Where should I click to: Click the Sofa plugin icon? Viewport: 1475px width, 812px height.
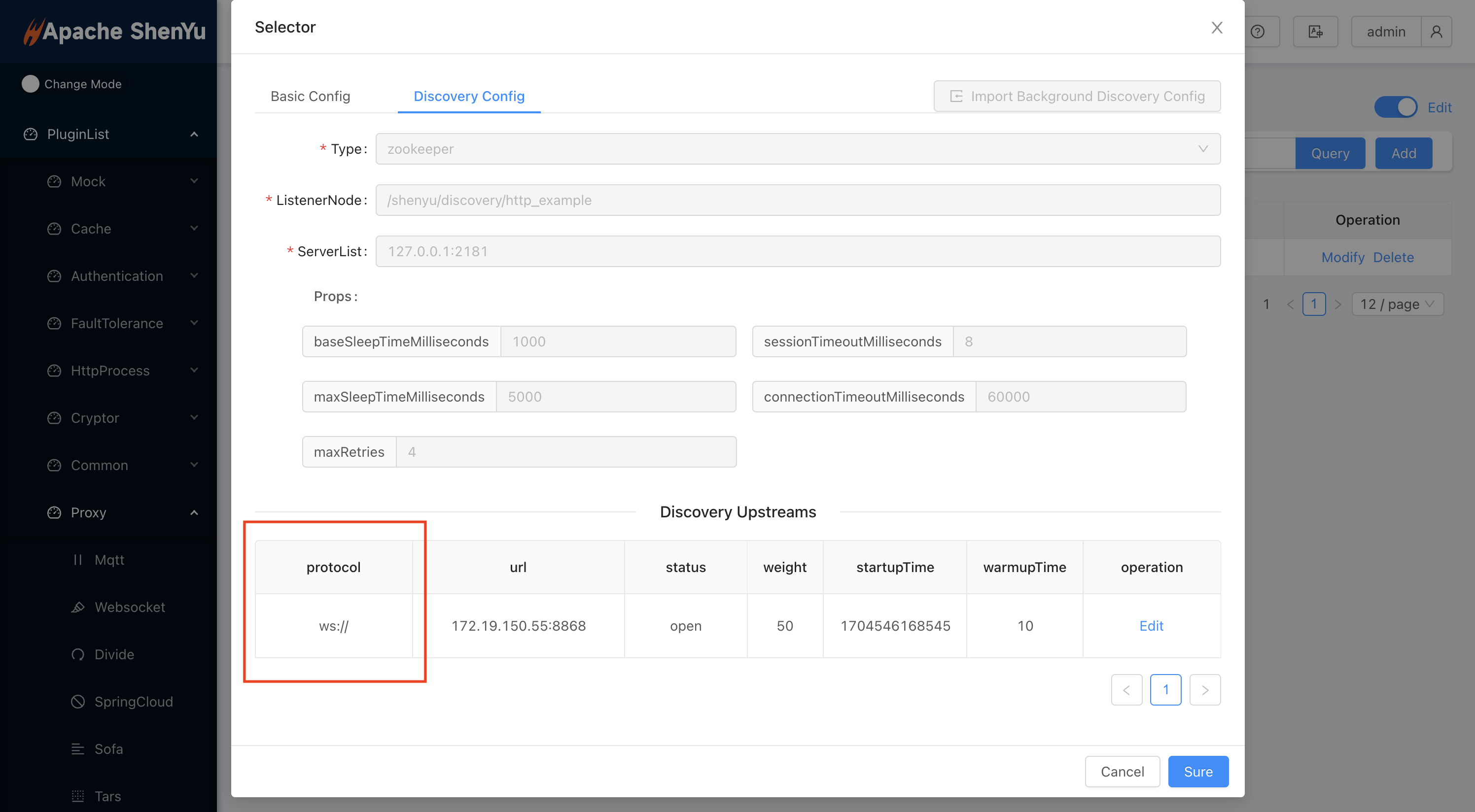[x=78, y=749]
